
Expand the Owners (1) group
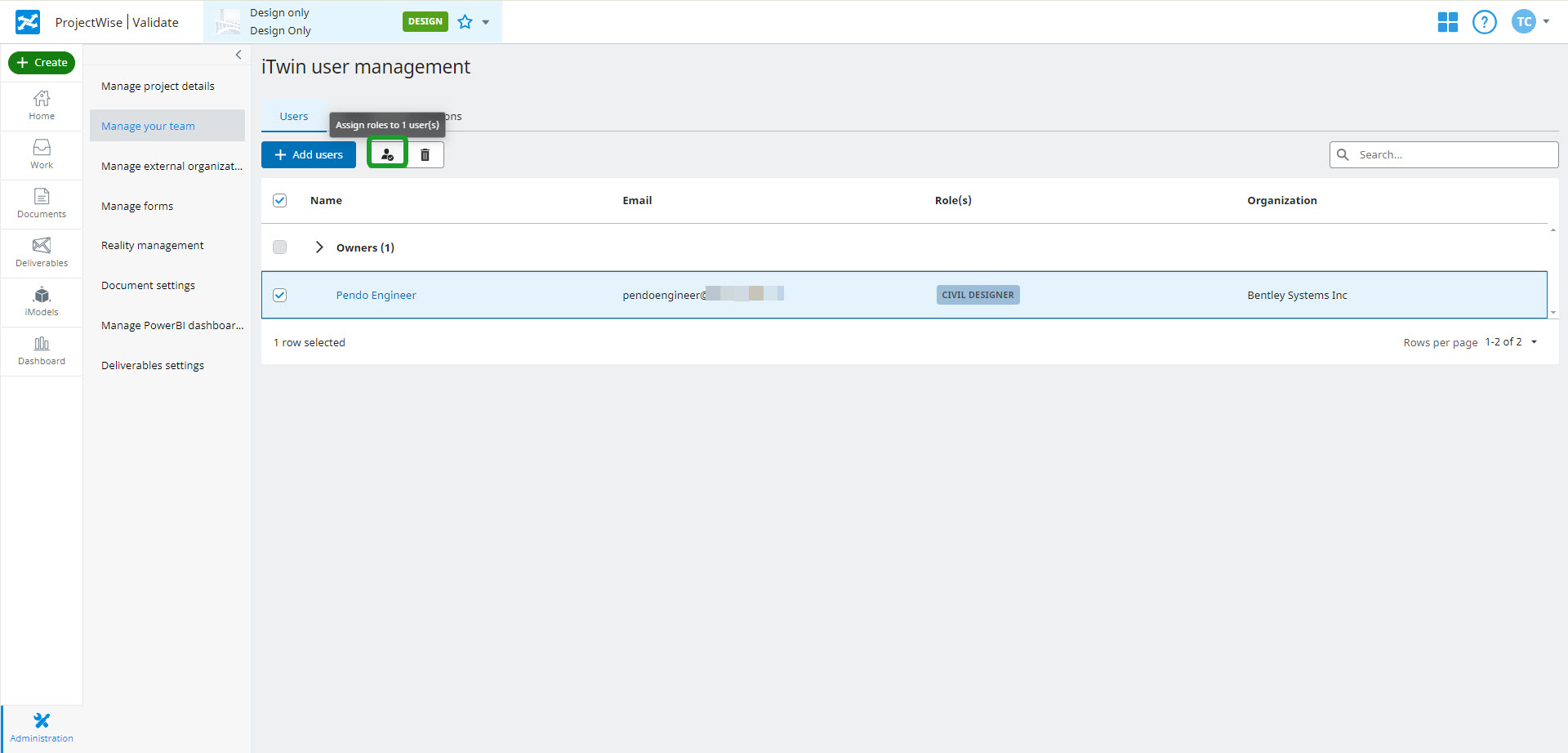[x=319, y=247]
